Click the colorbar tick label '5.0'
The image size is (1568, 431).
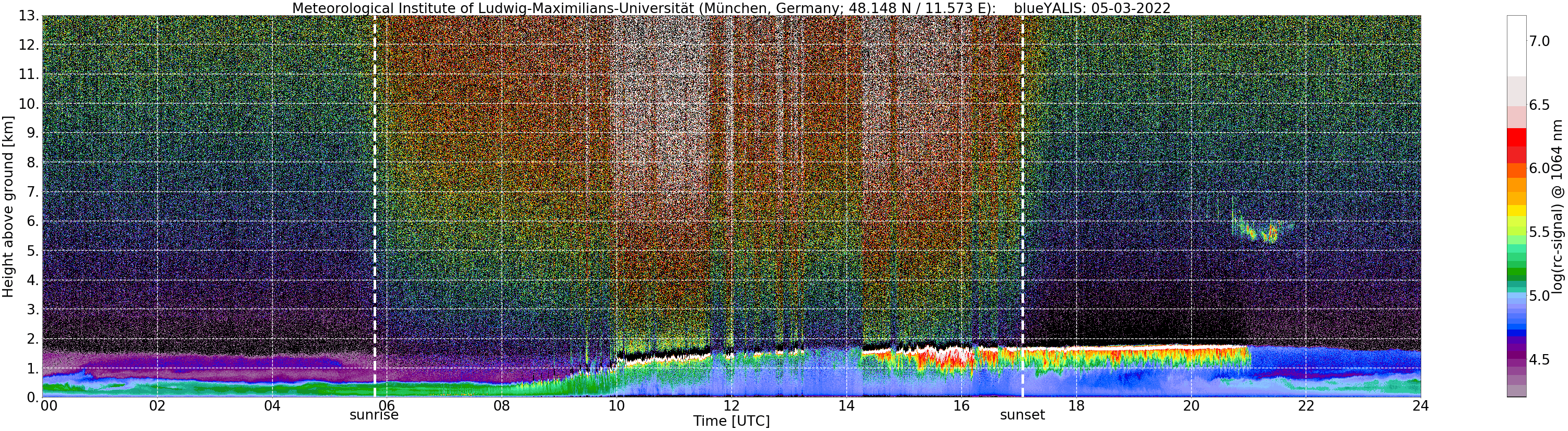pyautogui.click(x=1539, y=296)
